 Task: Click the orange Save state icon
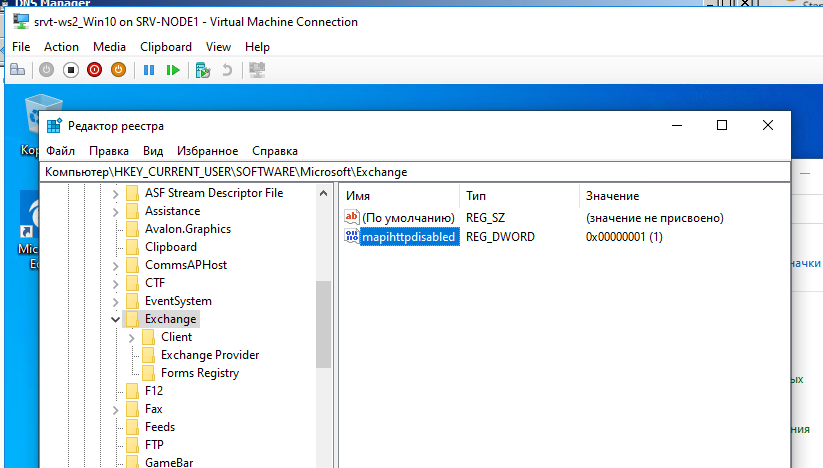point(119,70)
